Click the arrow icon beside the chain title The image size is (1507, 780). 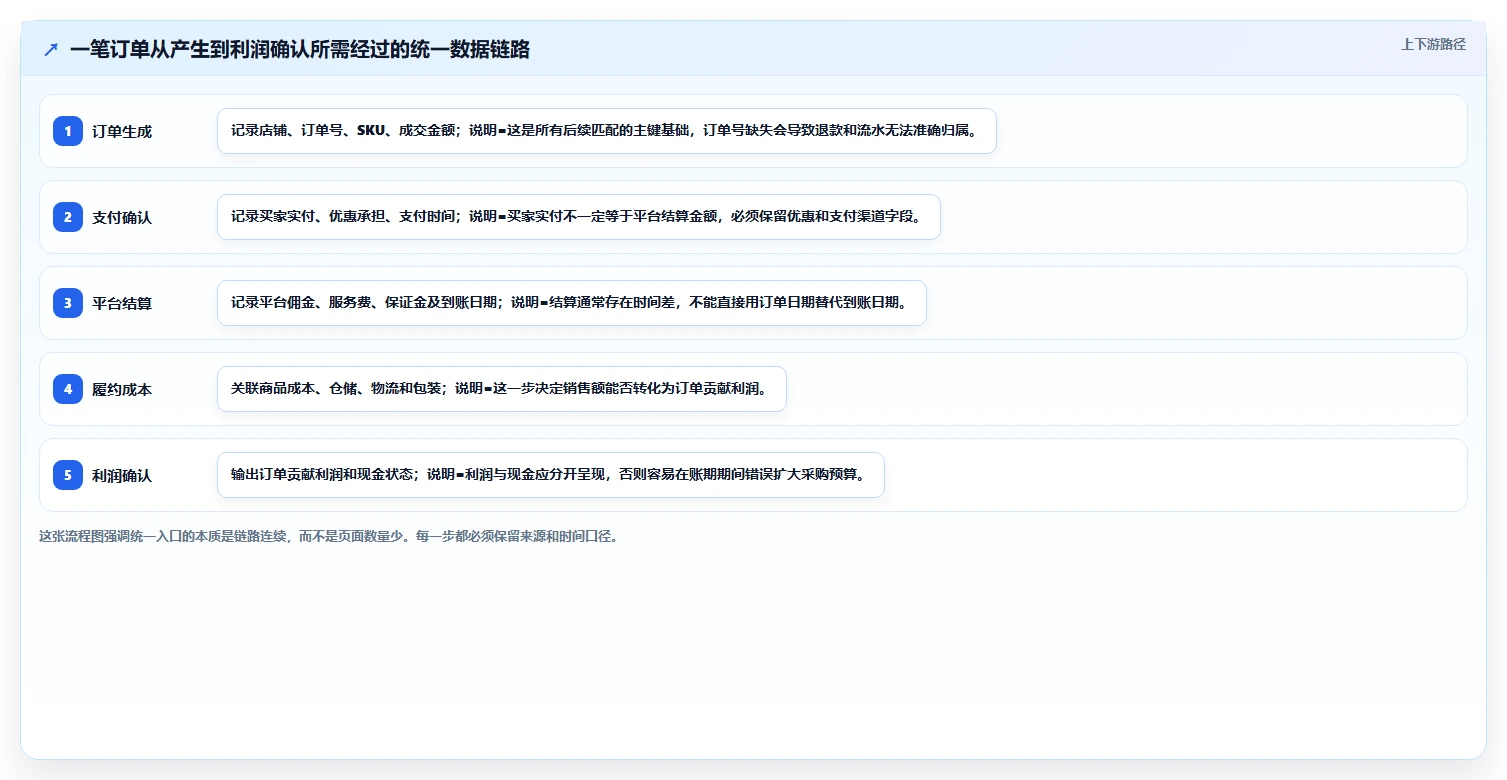click(51, 49)
